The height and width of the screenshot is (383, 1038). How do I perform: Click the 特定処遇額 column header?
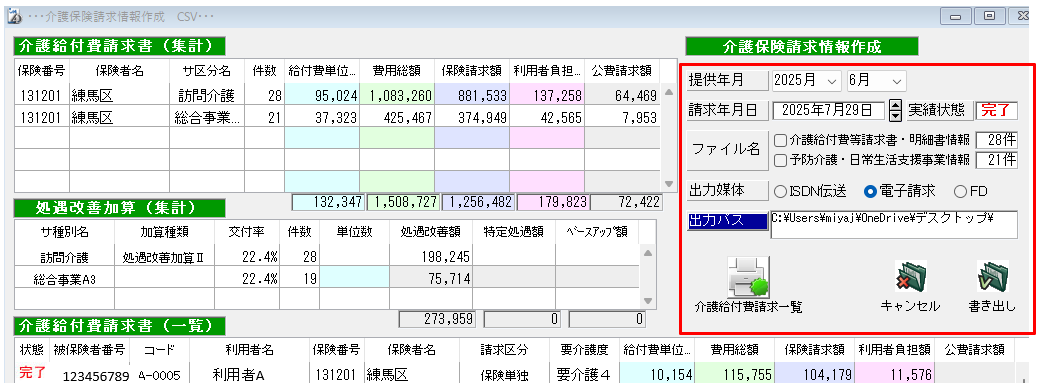point(514,232)
